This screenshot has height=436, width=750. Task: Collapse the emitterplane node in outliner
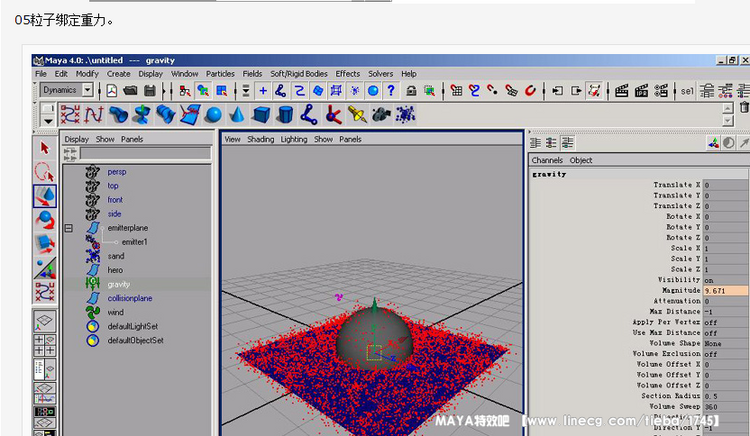(68, 228)
